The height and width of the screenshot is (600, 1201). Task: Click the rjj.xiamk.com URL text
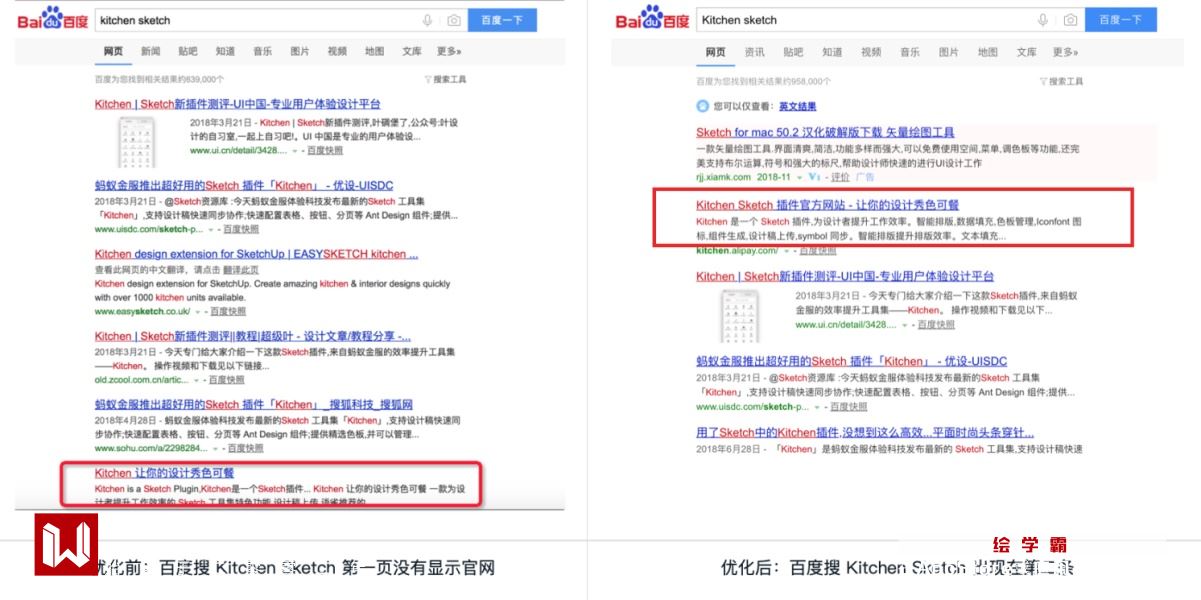[723, 177]
